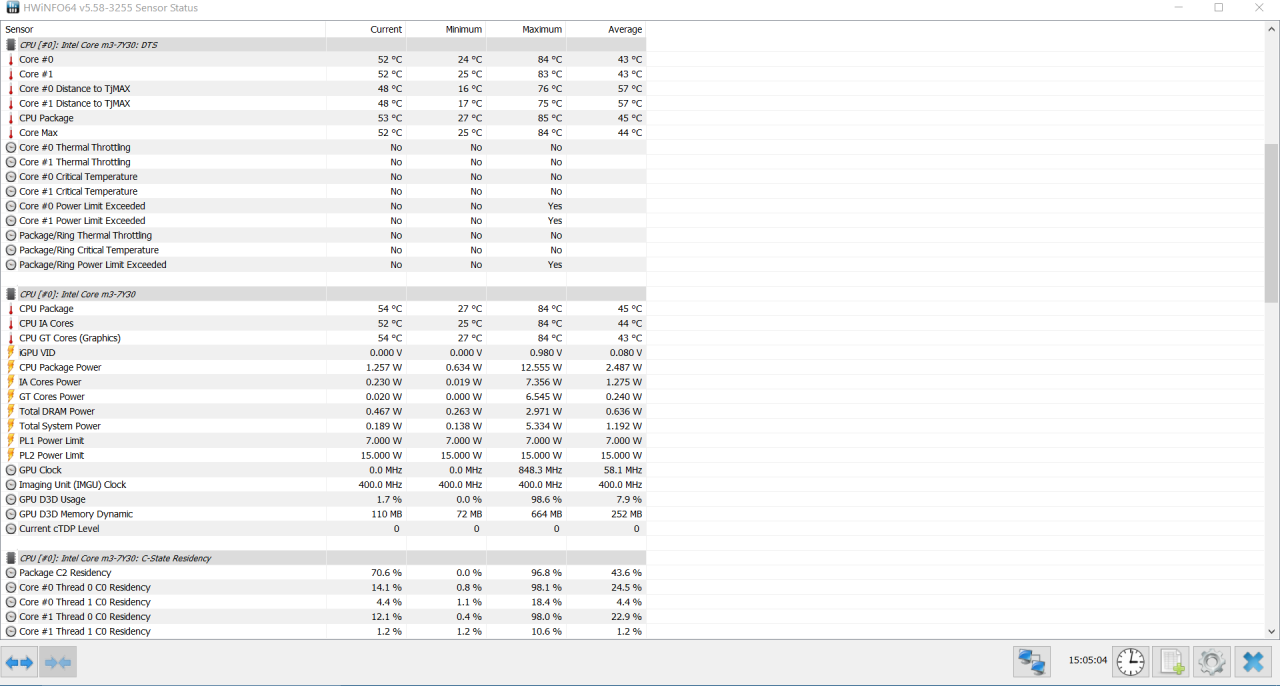Select the Current column header

point(366,30)
